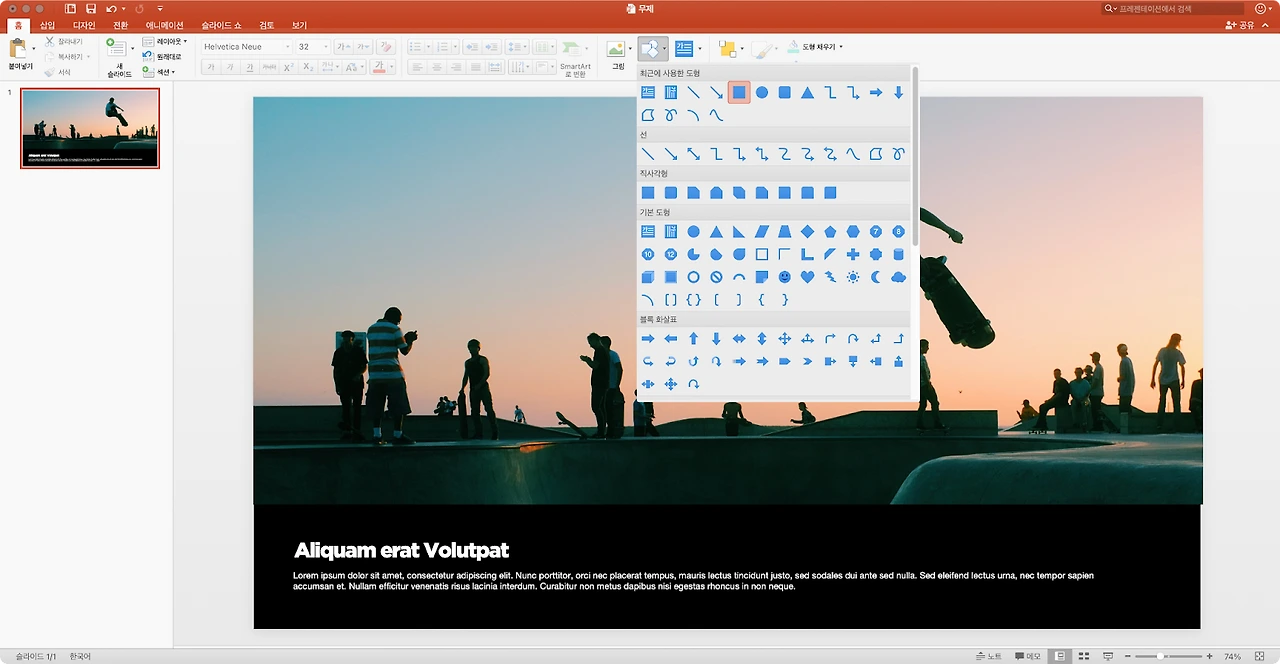Viewport: 1280px width, 664px height.
Task: Pick the up block arrow
Action: coord(693,339)
